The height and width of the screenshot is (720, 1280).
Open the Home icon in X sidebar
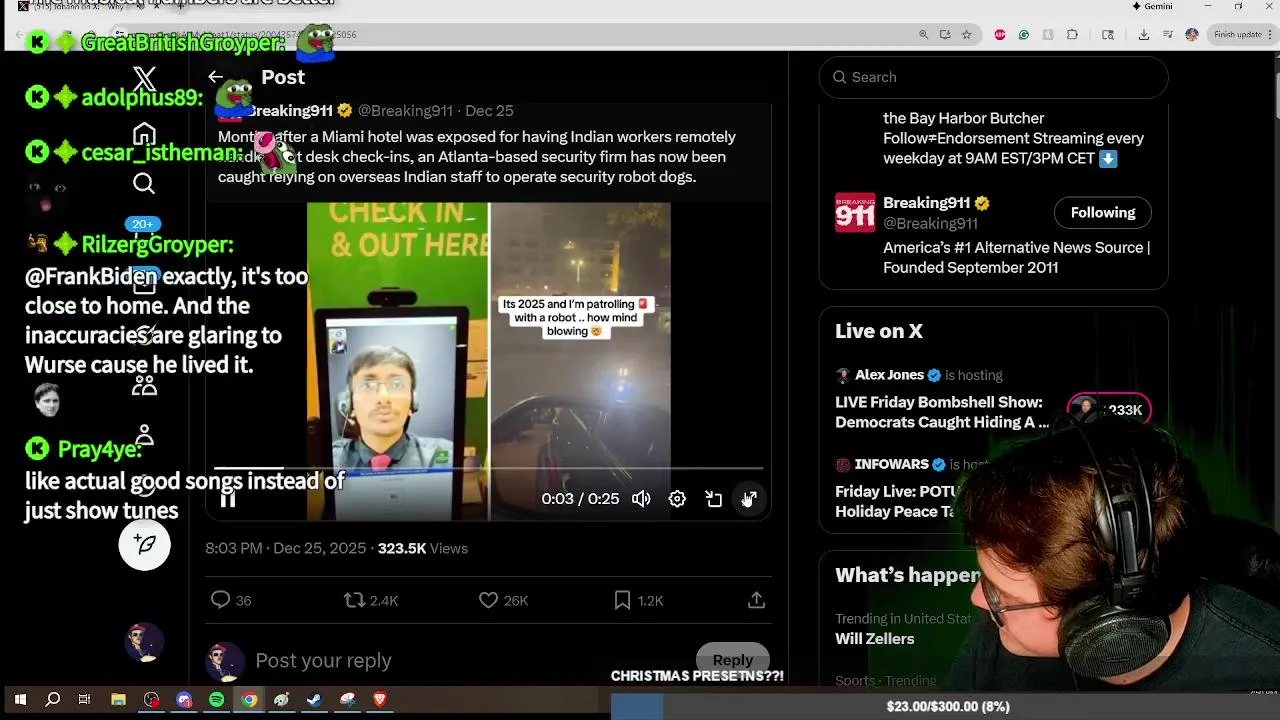pos(144,133)
